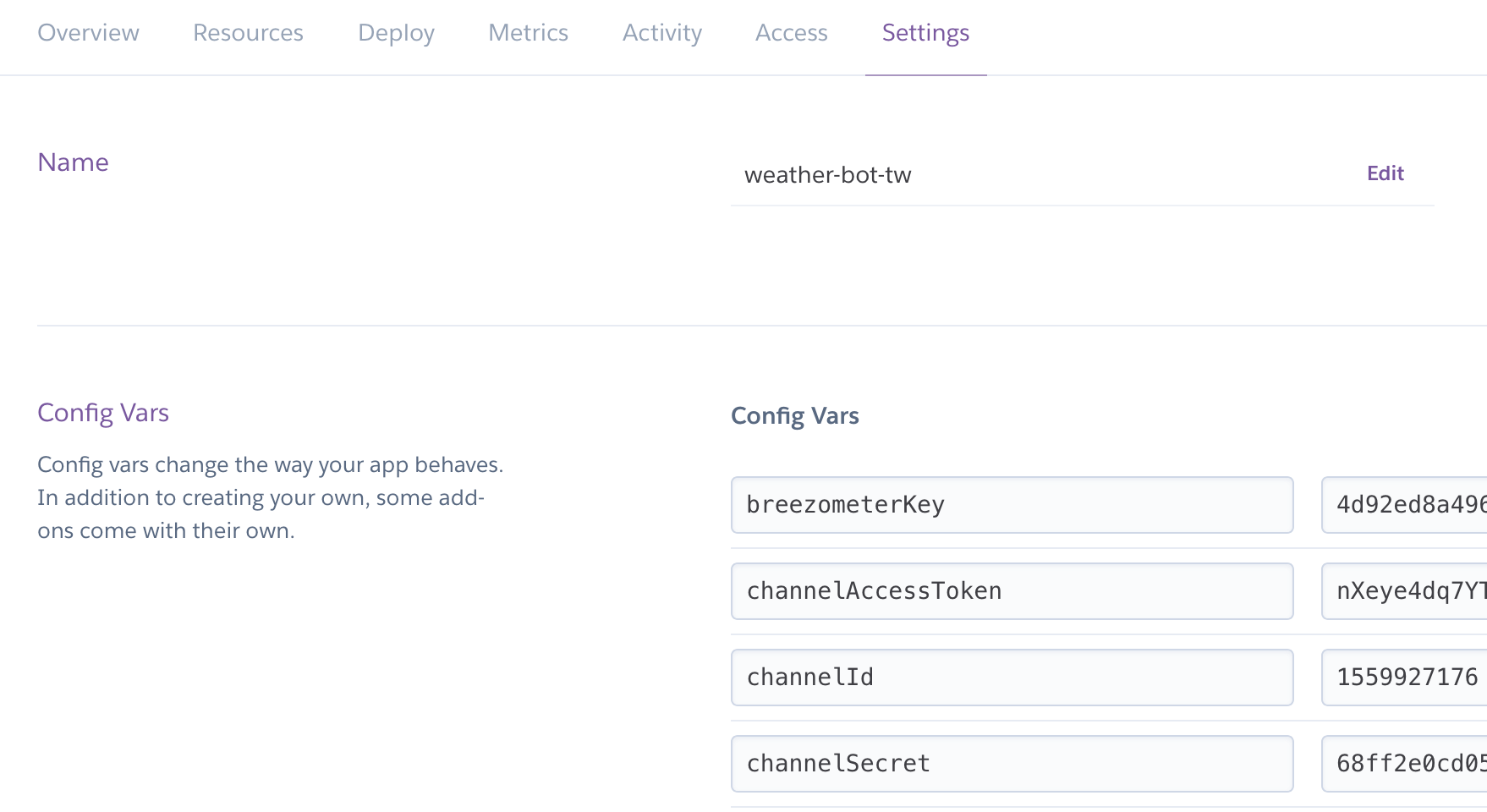Click the weather-bot-tw app name field
This screenshot has width=1487, height=812.
(827, 175)
